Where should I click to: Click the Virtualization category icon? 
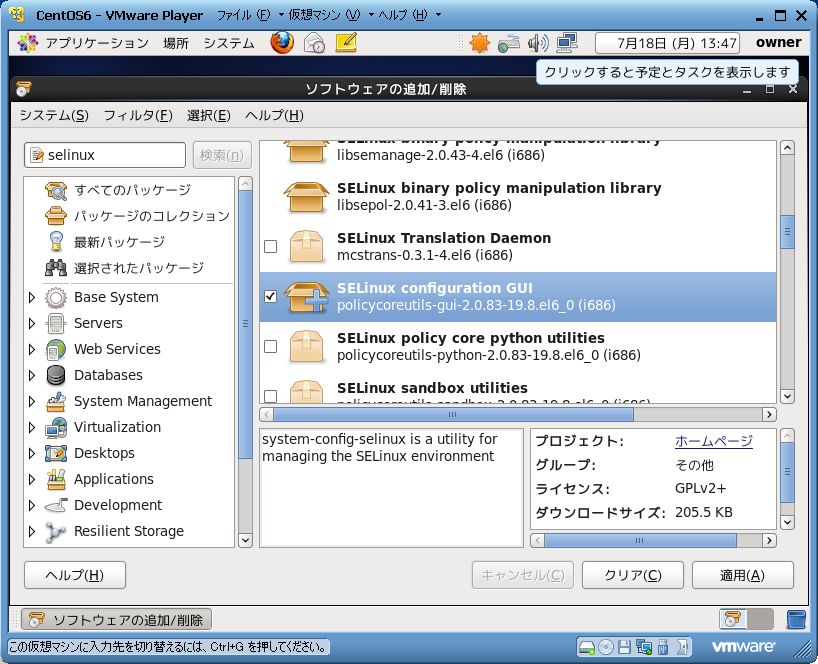56,428
